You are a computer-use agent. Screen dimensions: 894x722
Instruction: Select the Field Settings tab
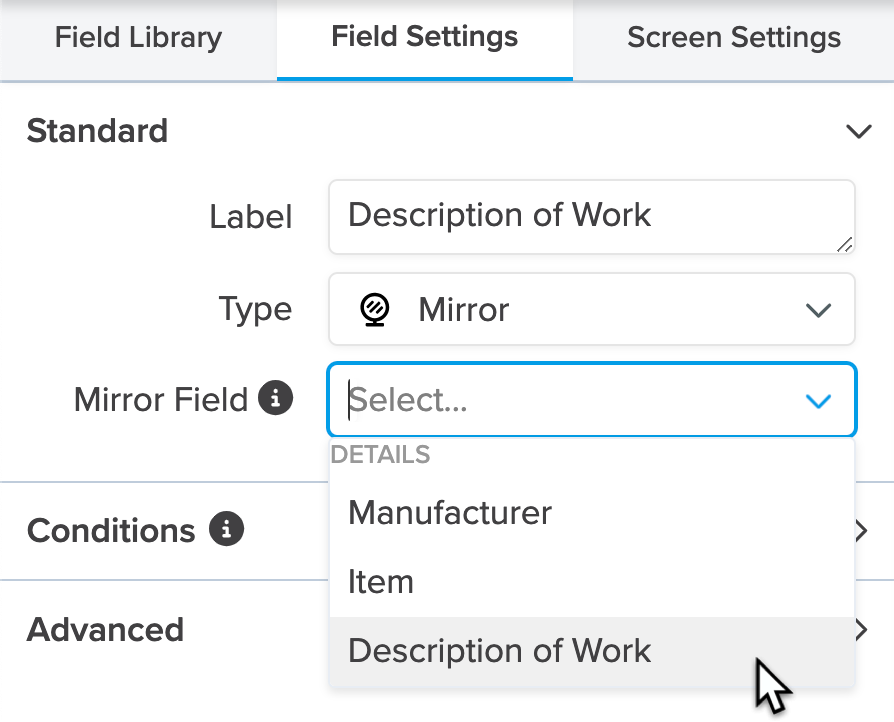[425, 38]
